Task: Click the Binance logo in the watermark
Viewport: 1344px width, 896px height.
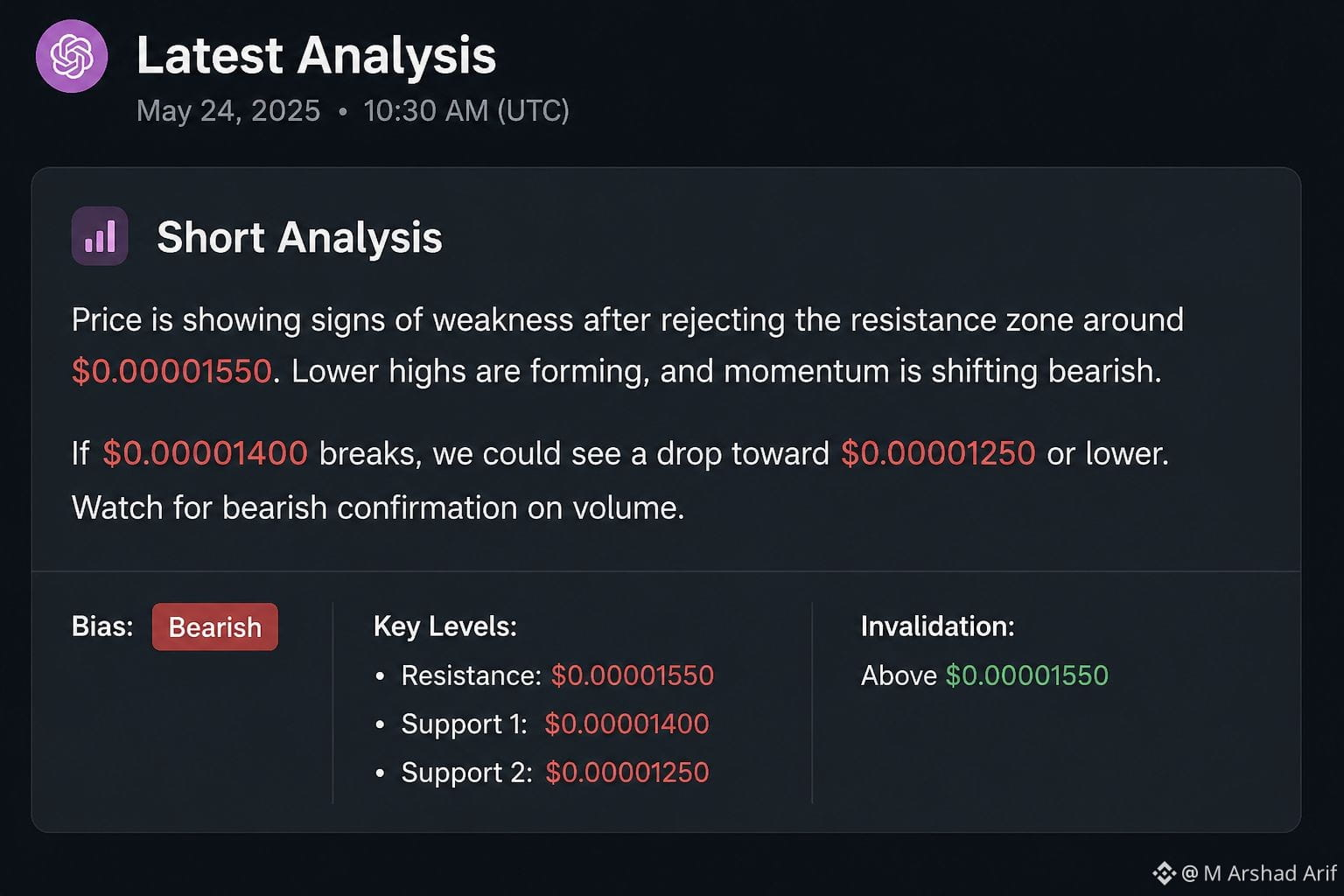Action: (1164, 872)
